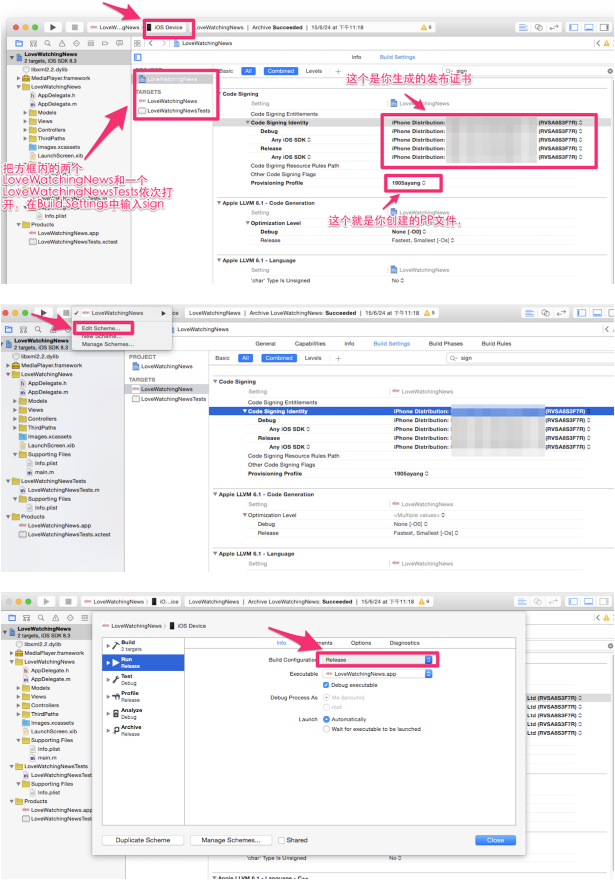This screenshot has width=615, height=882.
Task: Select All filter in top screenshot
Action: click(248, 71)
